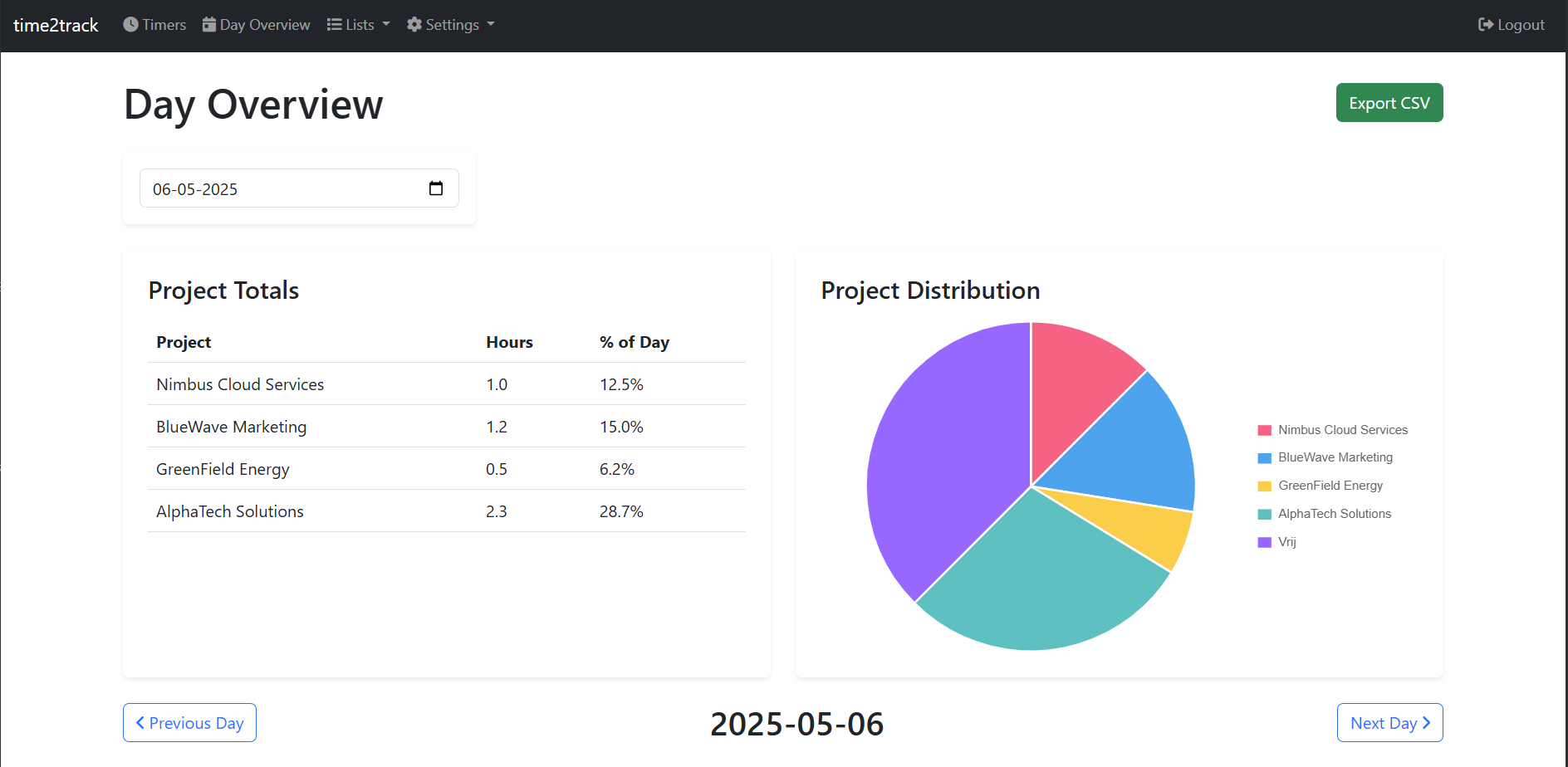1568x767 pixels.
Task: Click the Export CSV button
Action: (x=1389, y=103)
